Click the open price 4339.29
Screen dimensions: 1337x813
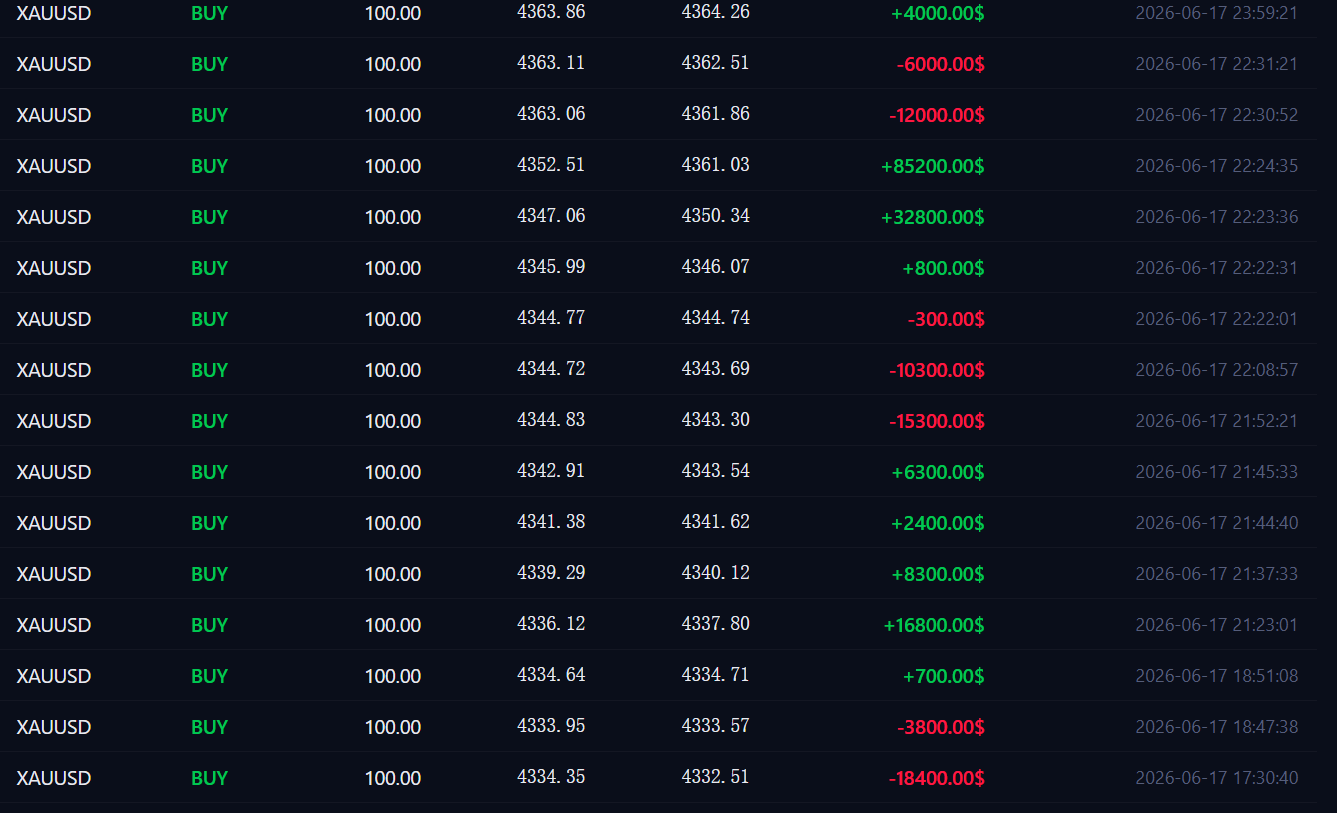[x=551, y=573]
